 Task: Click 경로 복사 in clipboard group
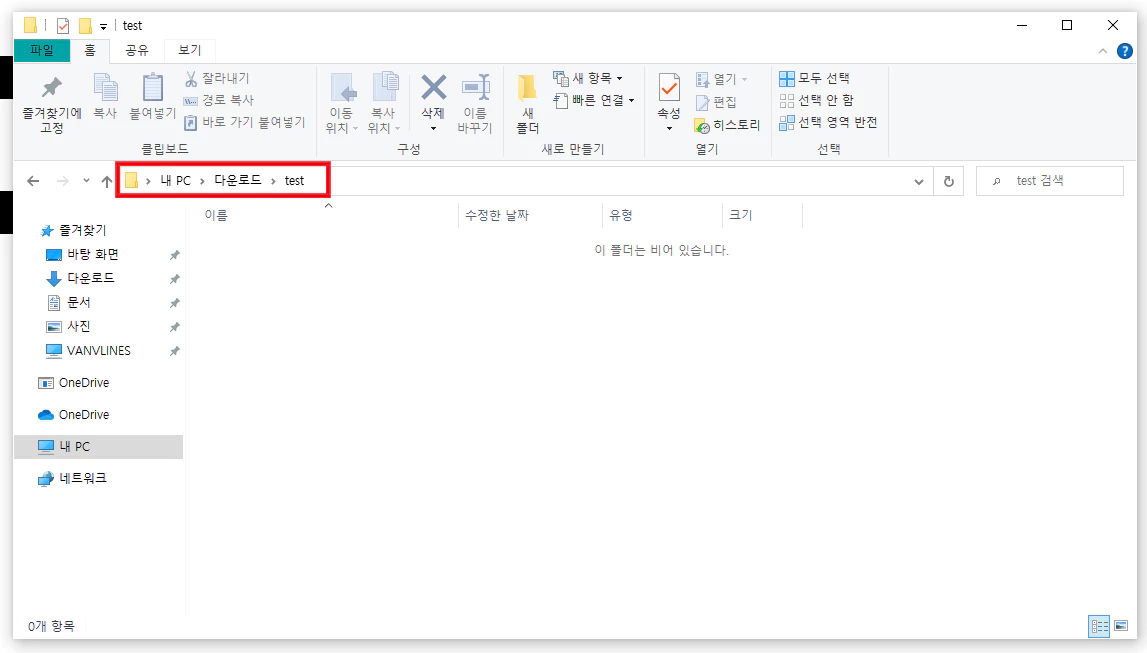(219, 99)
